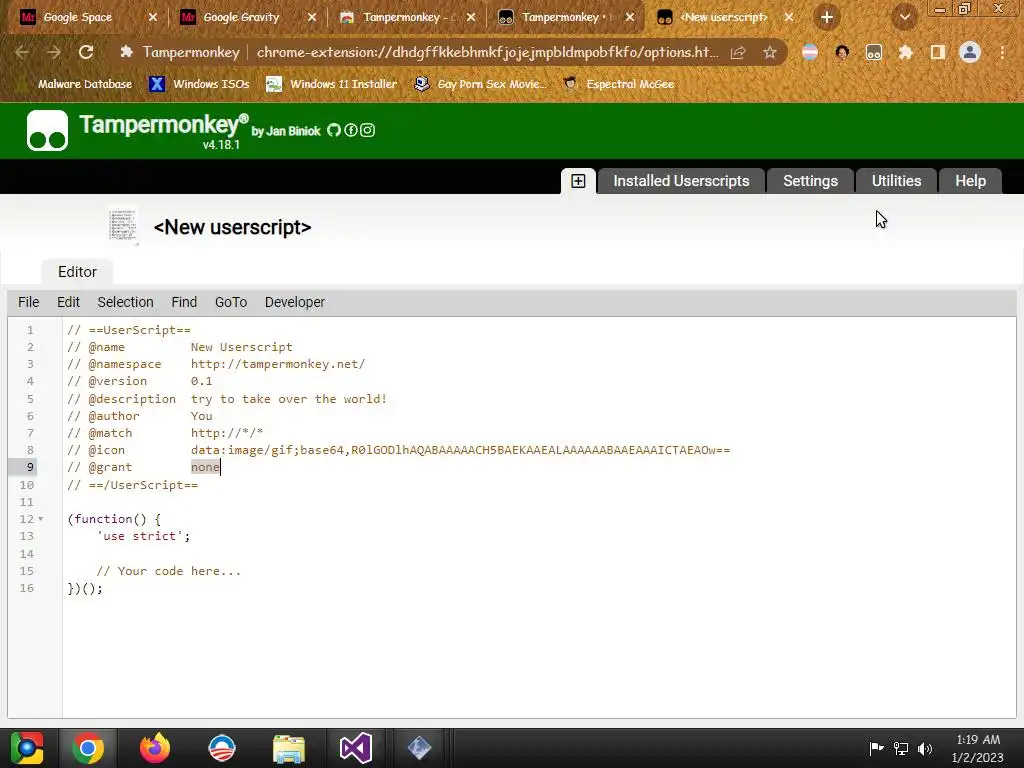Click the Tampermonkey logo in the header

point(47,131)
